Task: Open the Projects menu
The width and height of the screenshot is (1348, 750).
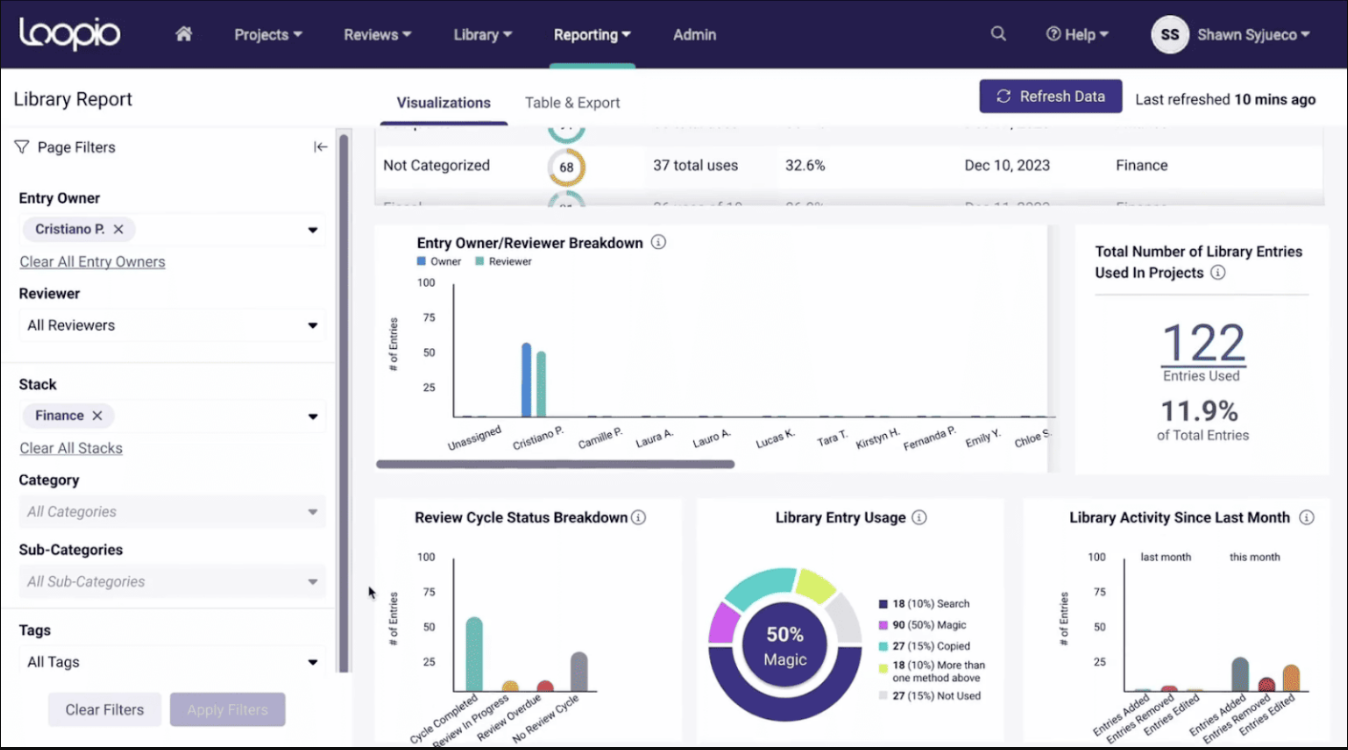Action: pyautogui.click(x=268, y=34)
